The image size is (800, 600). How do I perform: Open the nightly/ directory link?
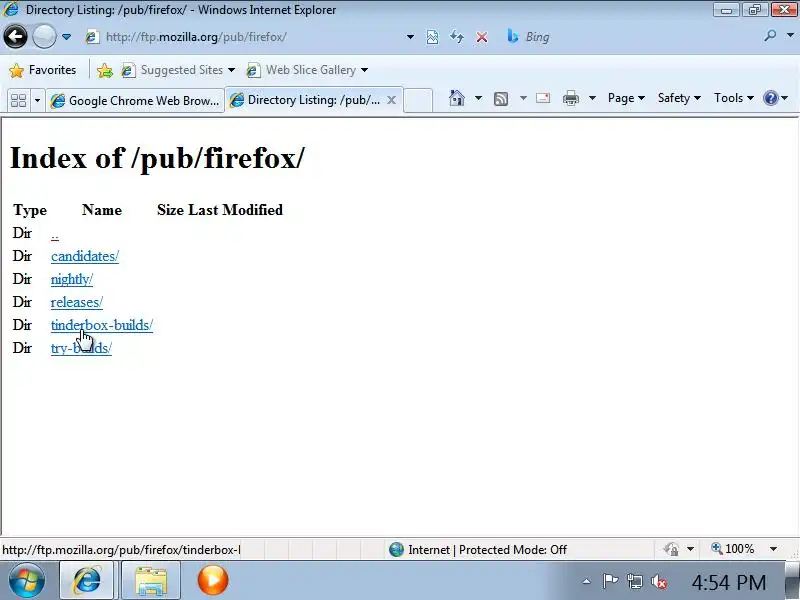tap(72, 279)
